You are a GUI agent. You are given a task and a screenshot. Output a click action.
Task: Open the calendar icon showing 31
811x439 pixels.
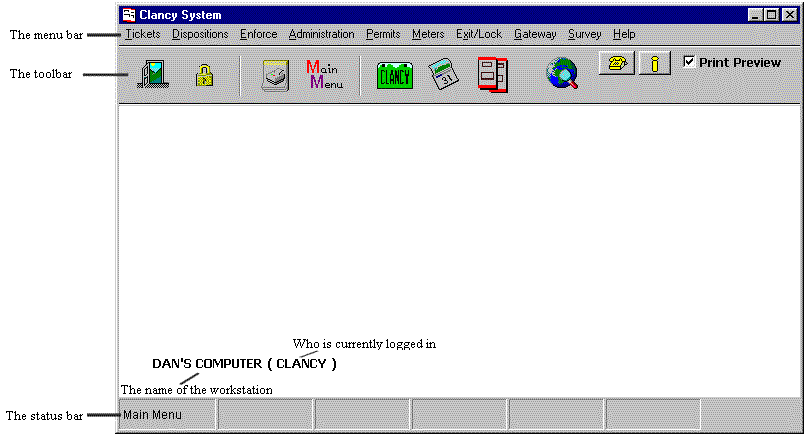click(x=444, y=74)
